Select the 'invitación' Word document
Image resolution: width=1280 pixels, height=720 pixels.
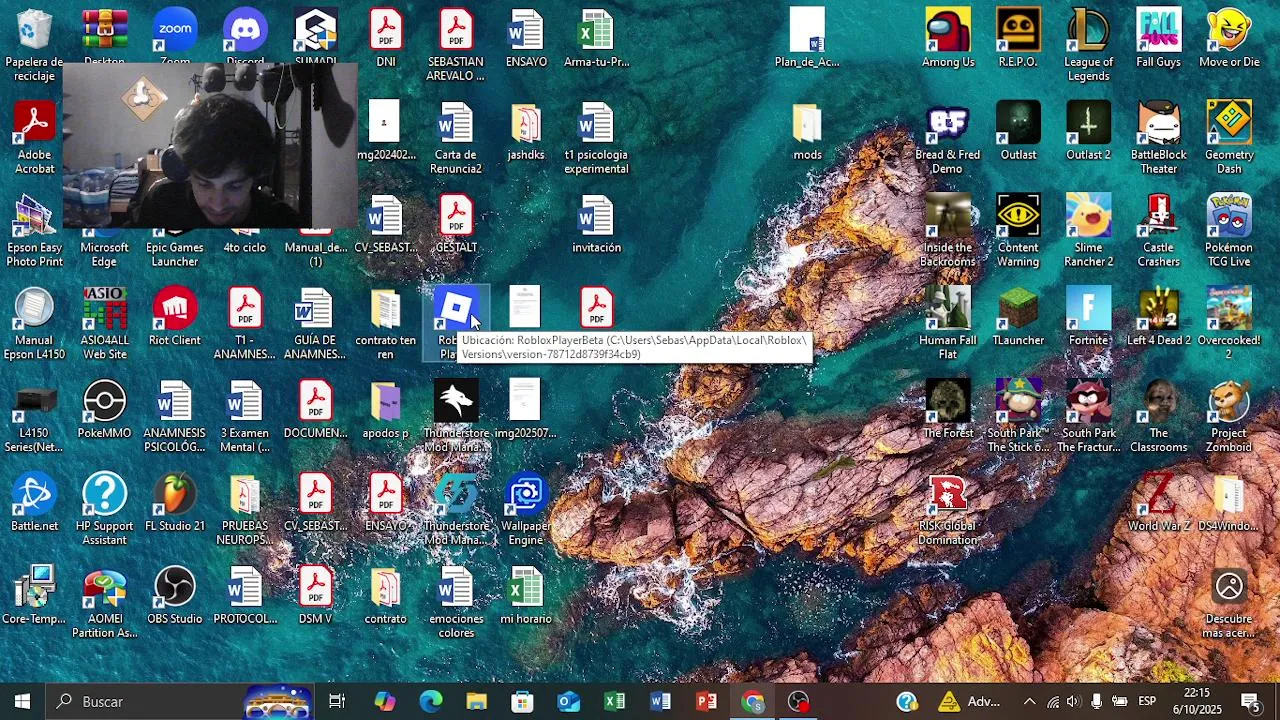pyautogui.click(x=596, y=224)
